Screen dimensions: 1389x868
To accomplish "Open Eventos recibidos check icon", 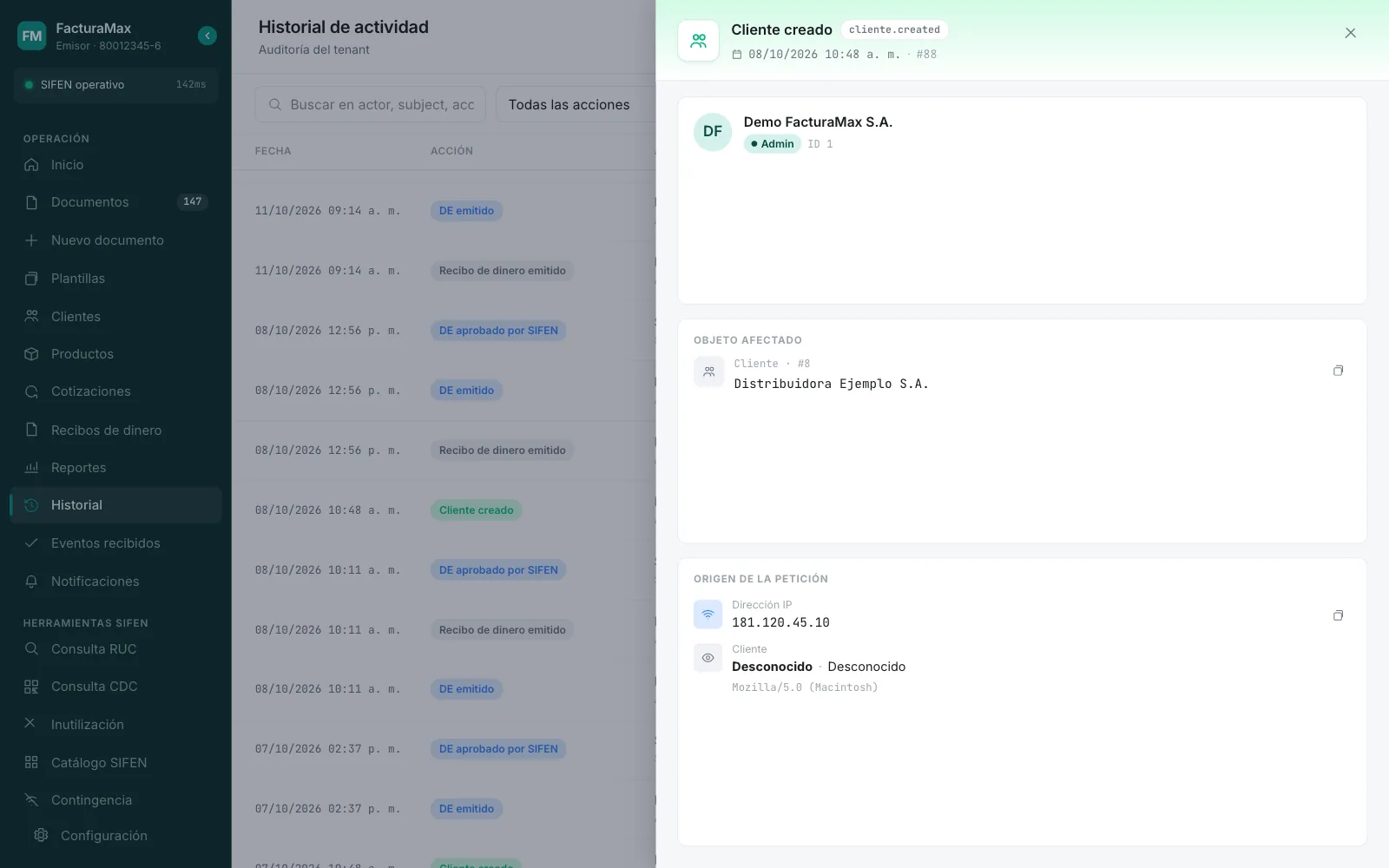I will pos(31,543).
